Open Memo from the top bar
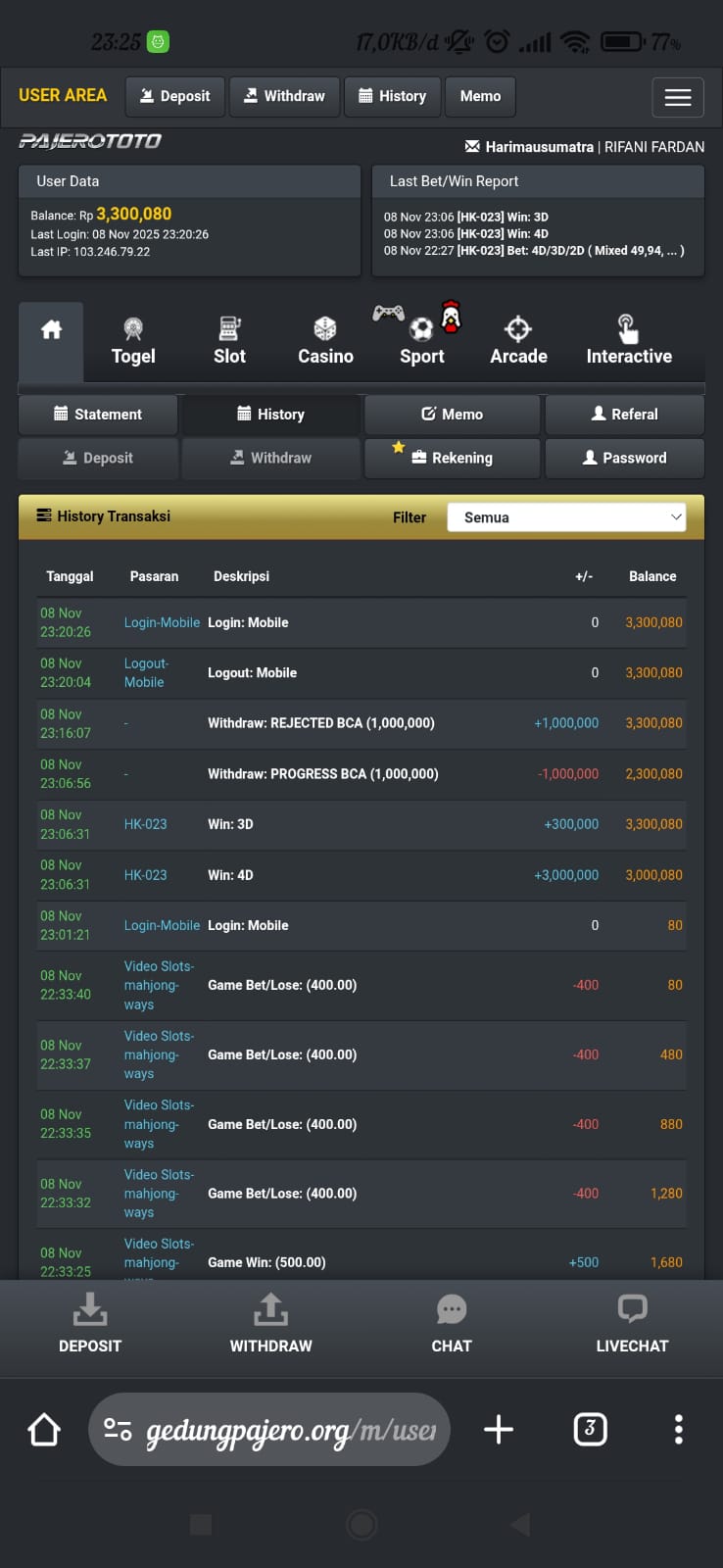 pos(480,96)
